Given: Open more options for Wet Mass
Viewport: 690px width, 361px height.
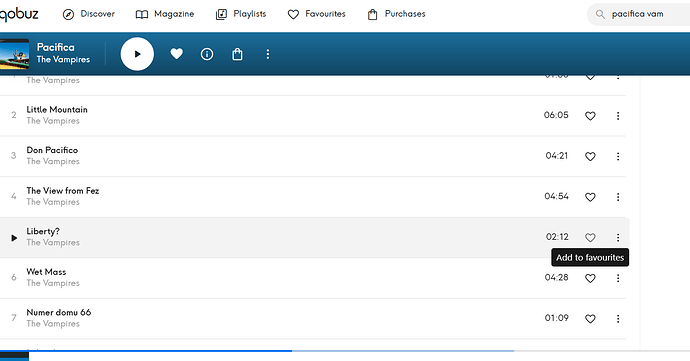Looking at the screenshot, I should (618, 278).
